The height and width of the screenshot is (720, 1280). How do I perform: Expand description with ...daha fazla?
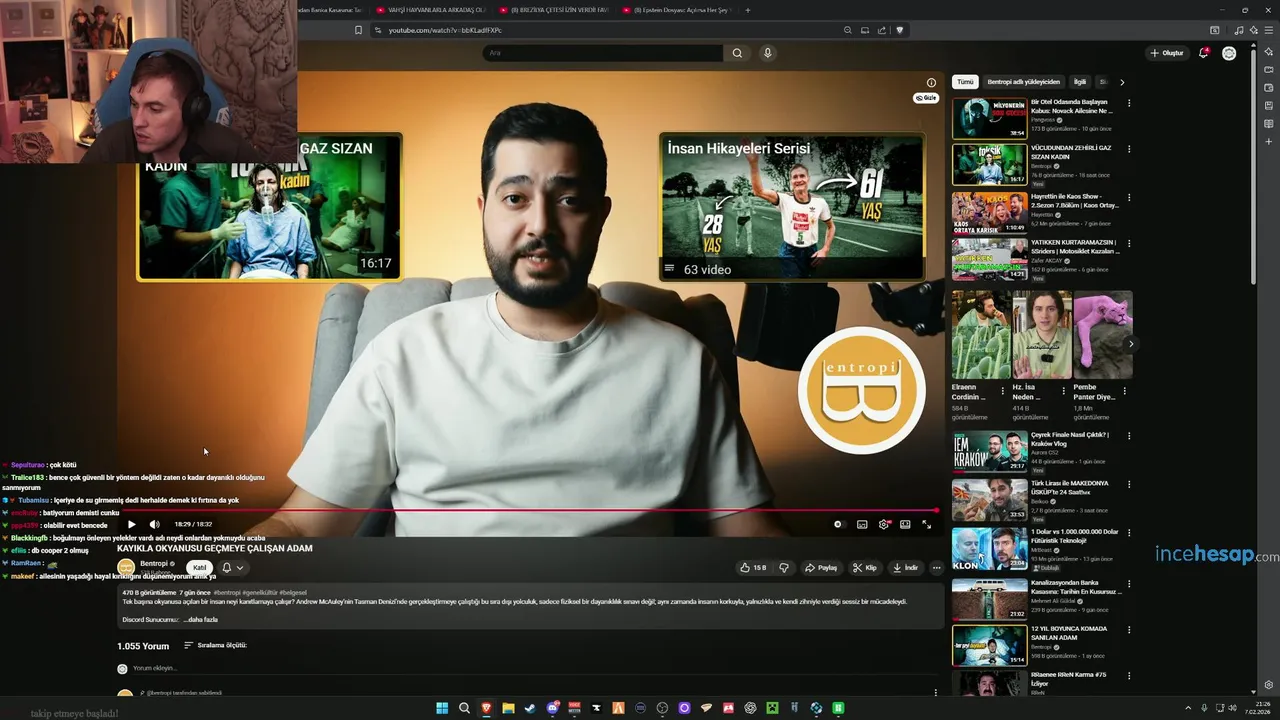pos(200,620)
